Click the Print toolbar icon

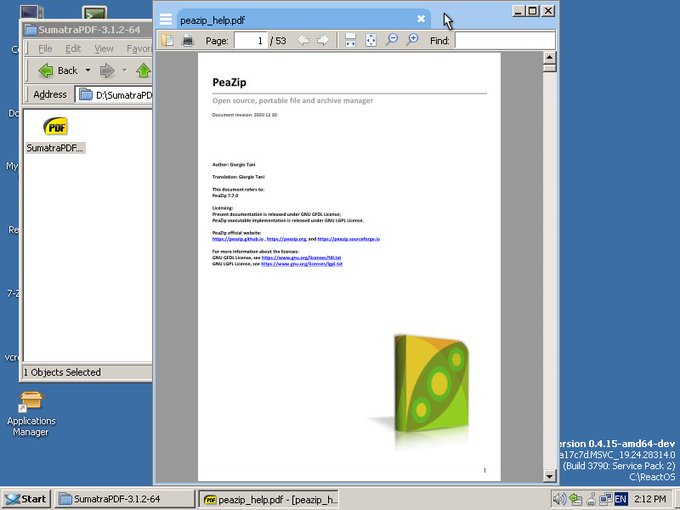click(x=187, y=40)
